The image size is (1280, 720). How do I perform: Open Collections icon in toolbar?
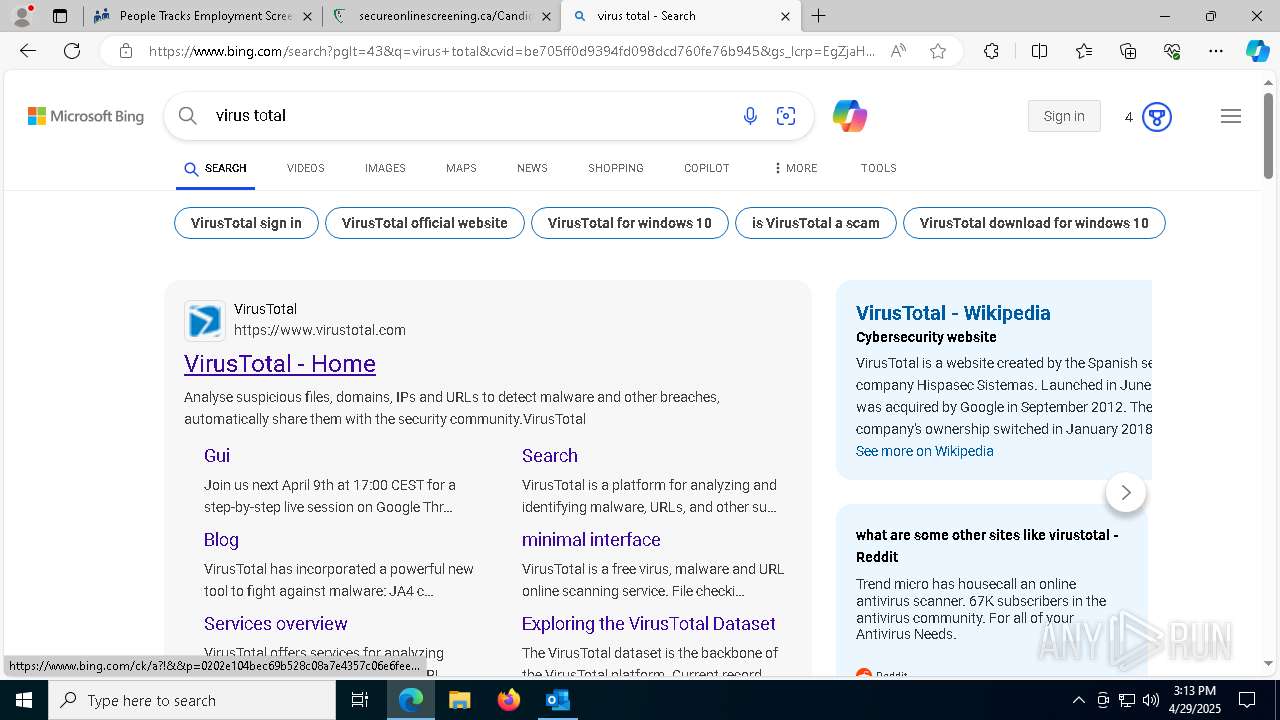1128,51
